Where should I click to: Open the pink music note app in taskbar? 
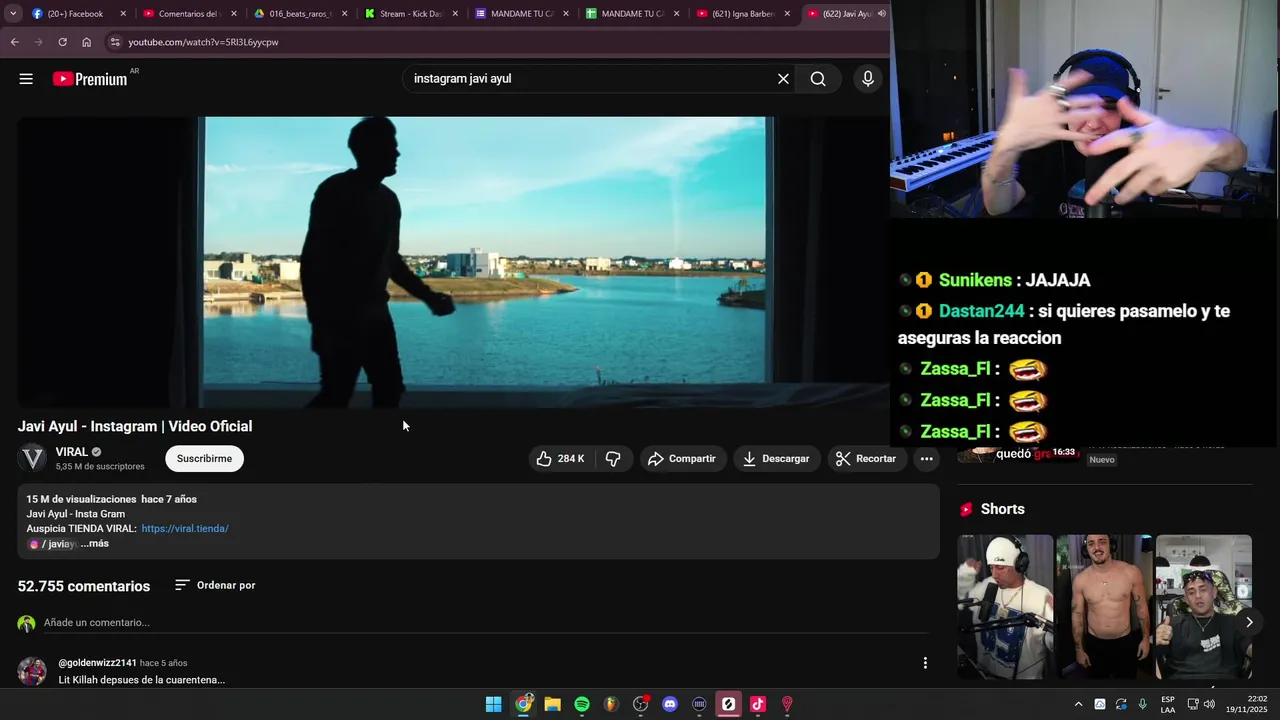pos(758,704)
